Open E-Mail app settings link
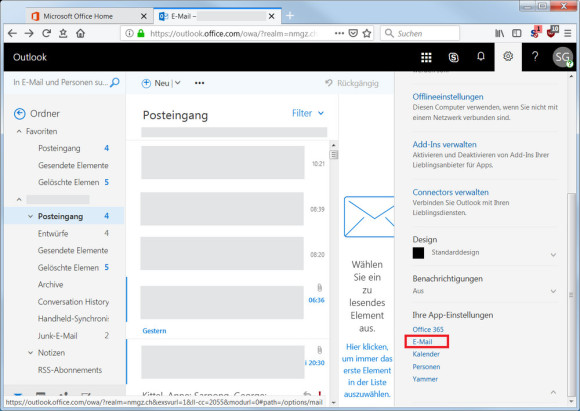The image size is (580, 411). point(422,341)
